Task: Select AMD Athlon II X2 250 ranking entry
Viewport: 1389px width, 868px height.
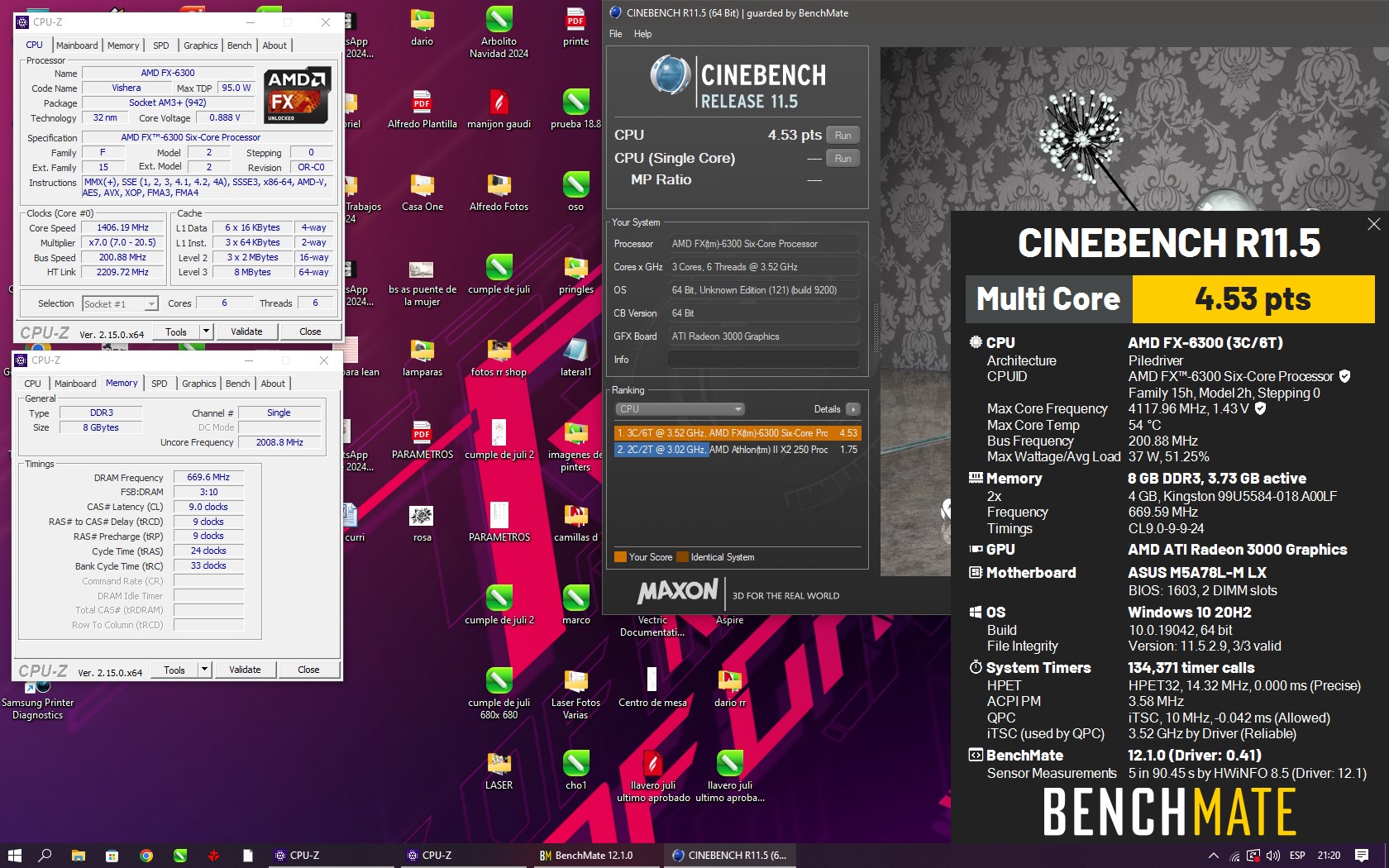Action: 737,450
